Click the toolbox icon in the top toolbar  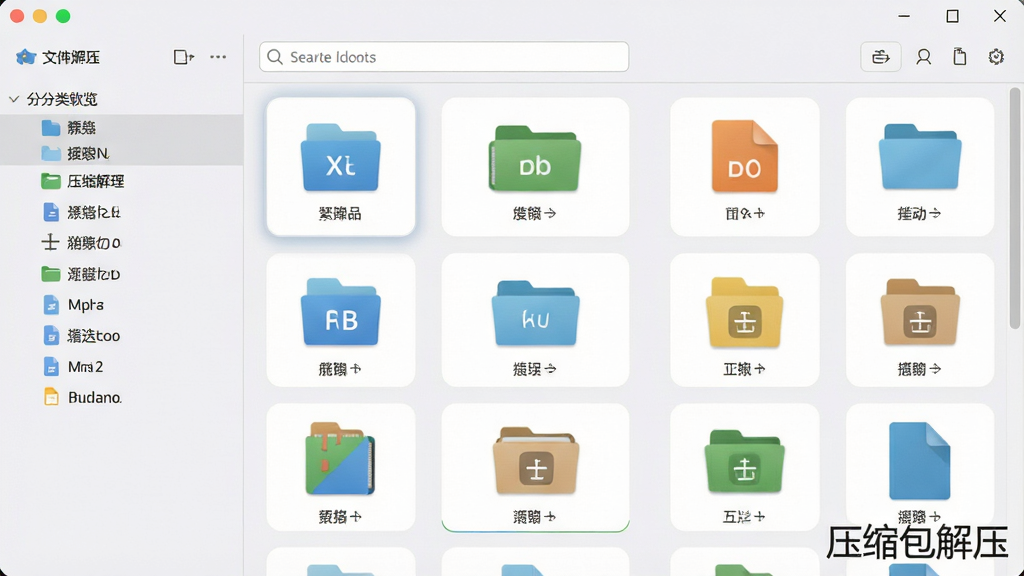coord(880,57)
